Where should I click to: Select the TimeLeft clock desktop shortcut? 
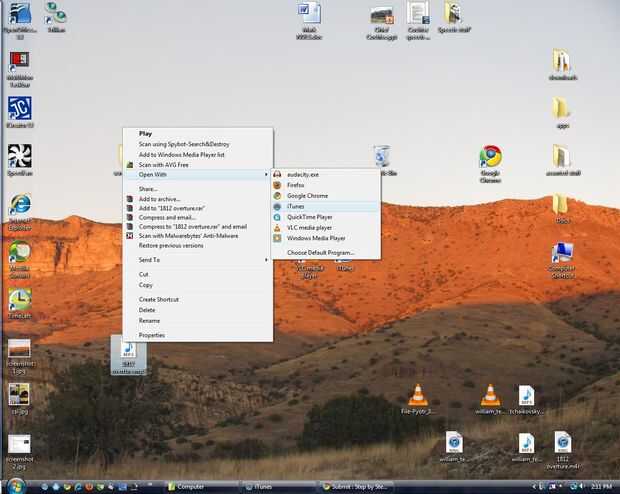click(20, 299)
